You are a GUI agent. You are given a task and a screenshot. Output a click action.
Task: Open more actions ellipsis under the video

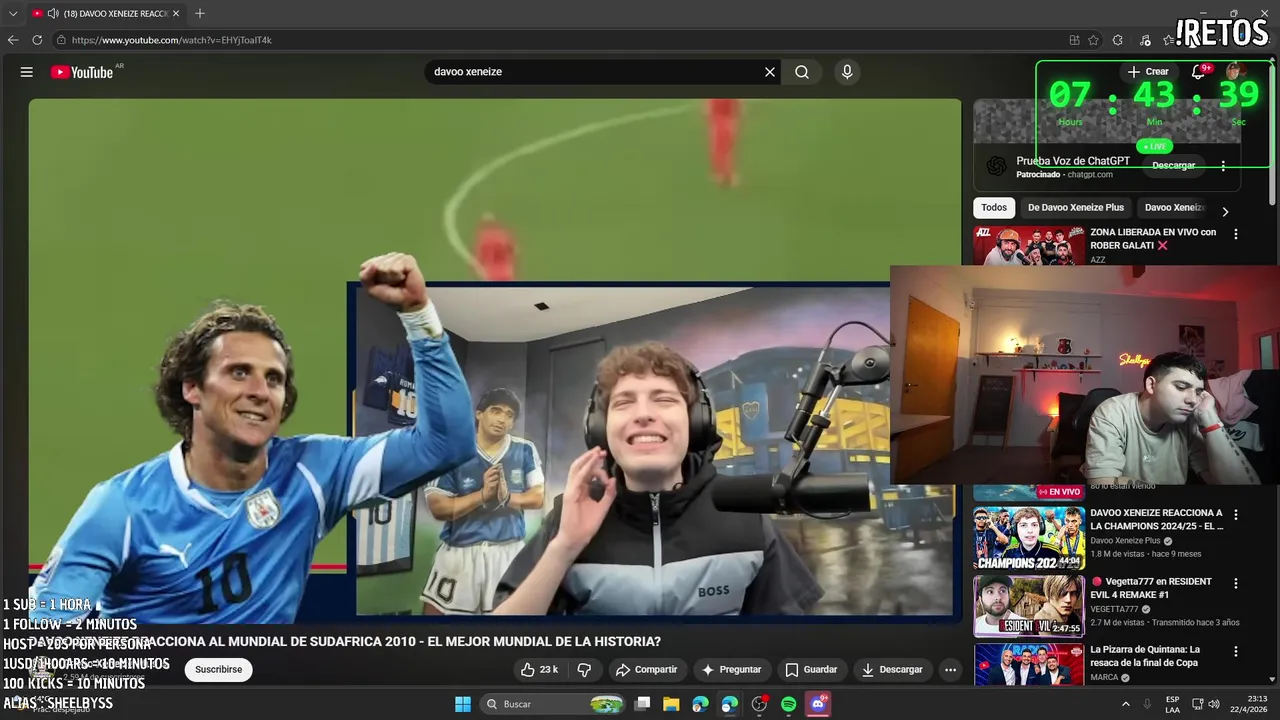(x=951, y=670)
